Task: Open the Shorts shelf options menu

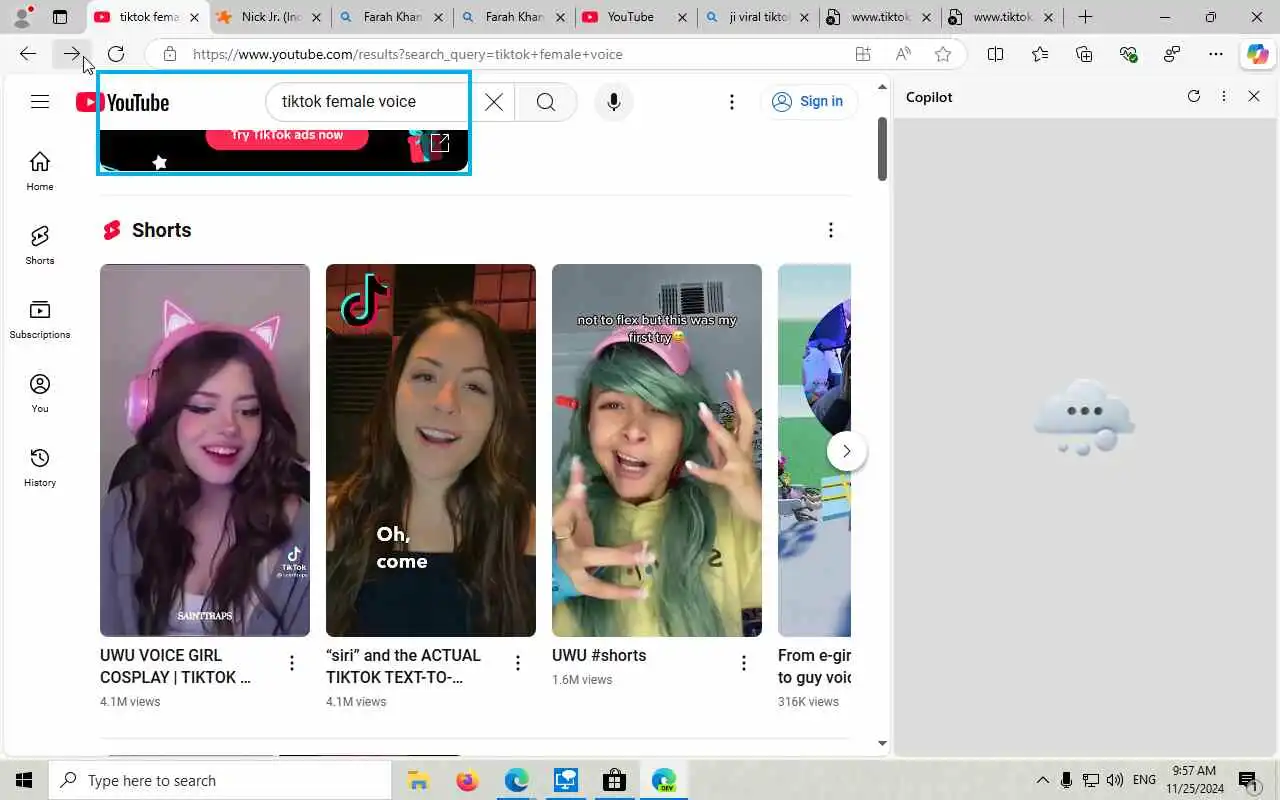Action: tap(831, 230)
